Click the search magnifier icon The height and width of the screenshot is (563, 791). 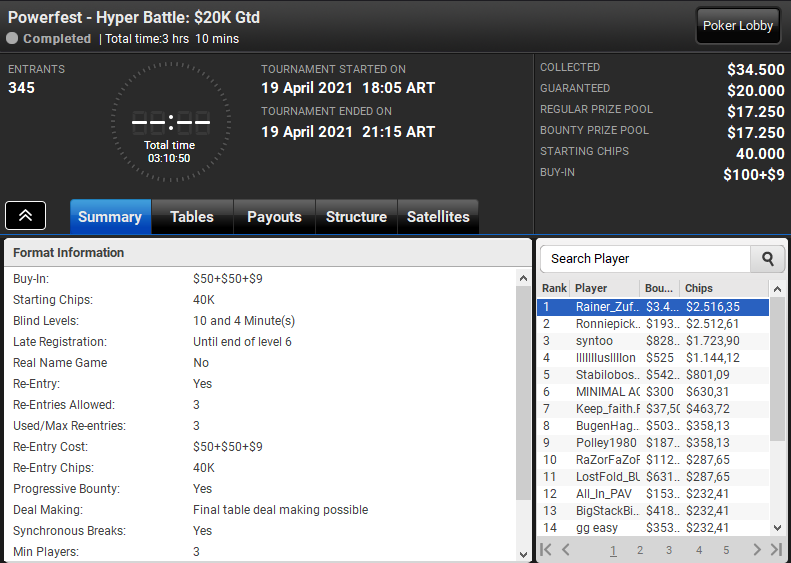pyautogui.click(x=768, y=259)
